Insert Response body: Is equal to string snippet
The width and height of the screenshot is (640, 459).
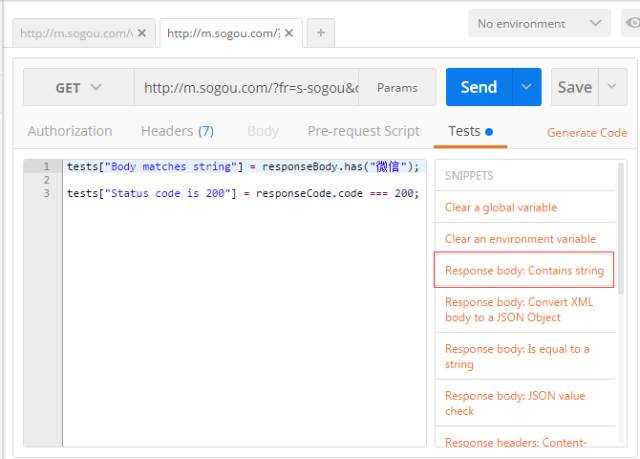[525, 357]
